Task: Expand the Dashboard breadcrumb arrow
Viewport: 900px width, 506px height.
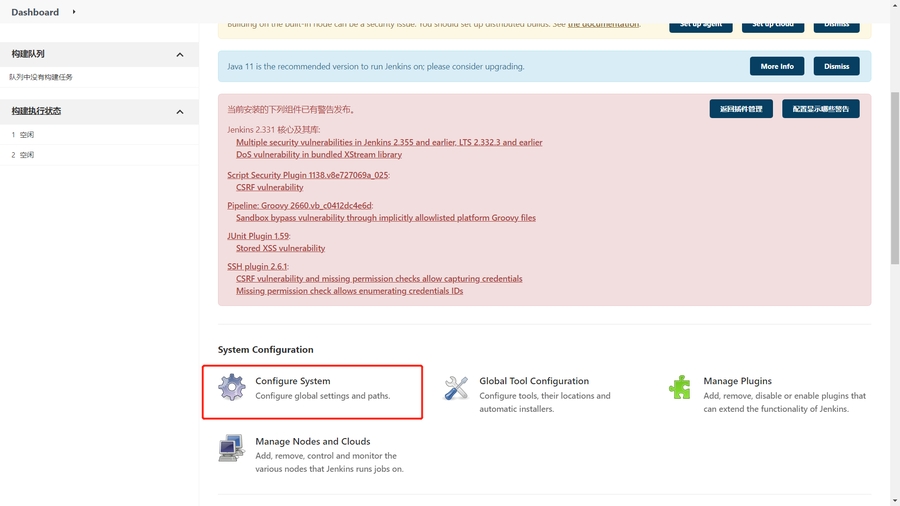Action: (x=75, y=12)
